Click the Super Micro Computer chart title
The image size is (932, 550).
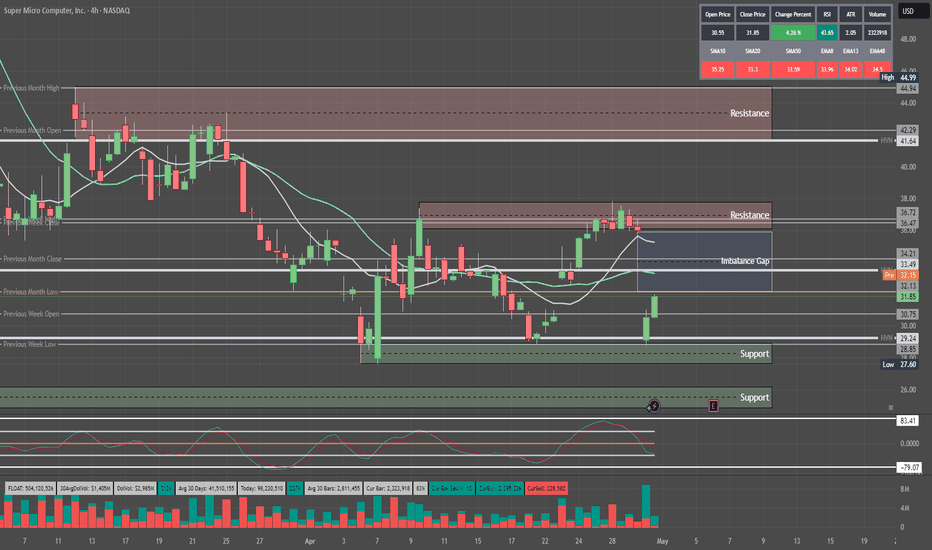pyautogui.click(x=67, y=10)
